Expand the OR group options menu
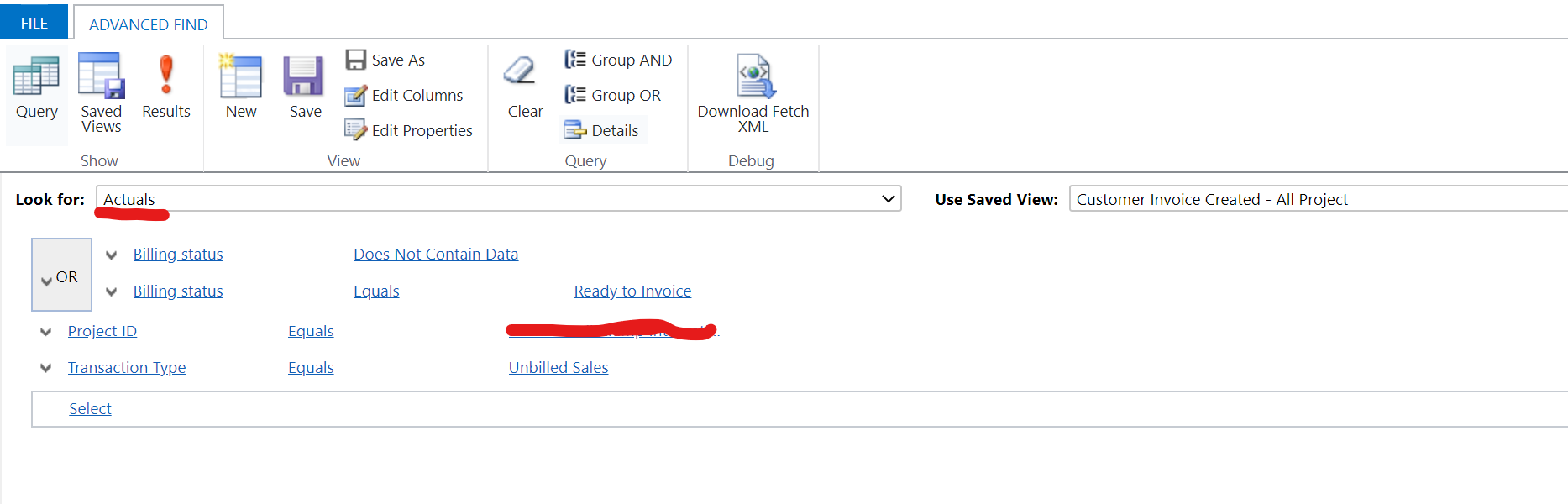This screenshot has width=1568, height=504. 61,275
